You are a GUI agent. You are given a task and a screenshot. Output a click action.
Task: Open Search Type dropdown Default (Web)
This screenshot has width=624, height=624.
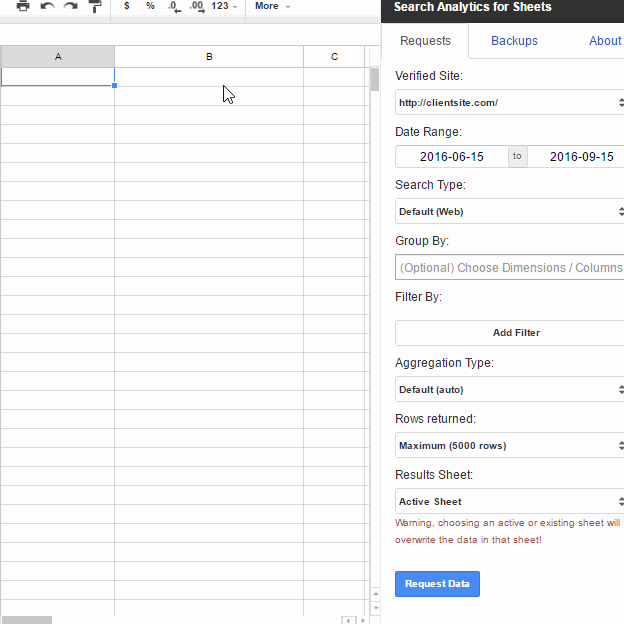click(x=509, y=212)
